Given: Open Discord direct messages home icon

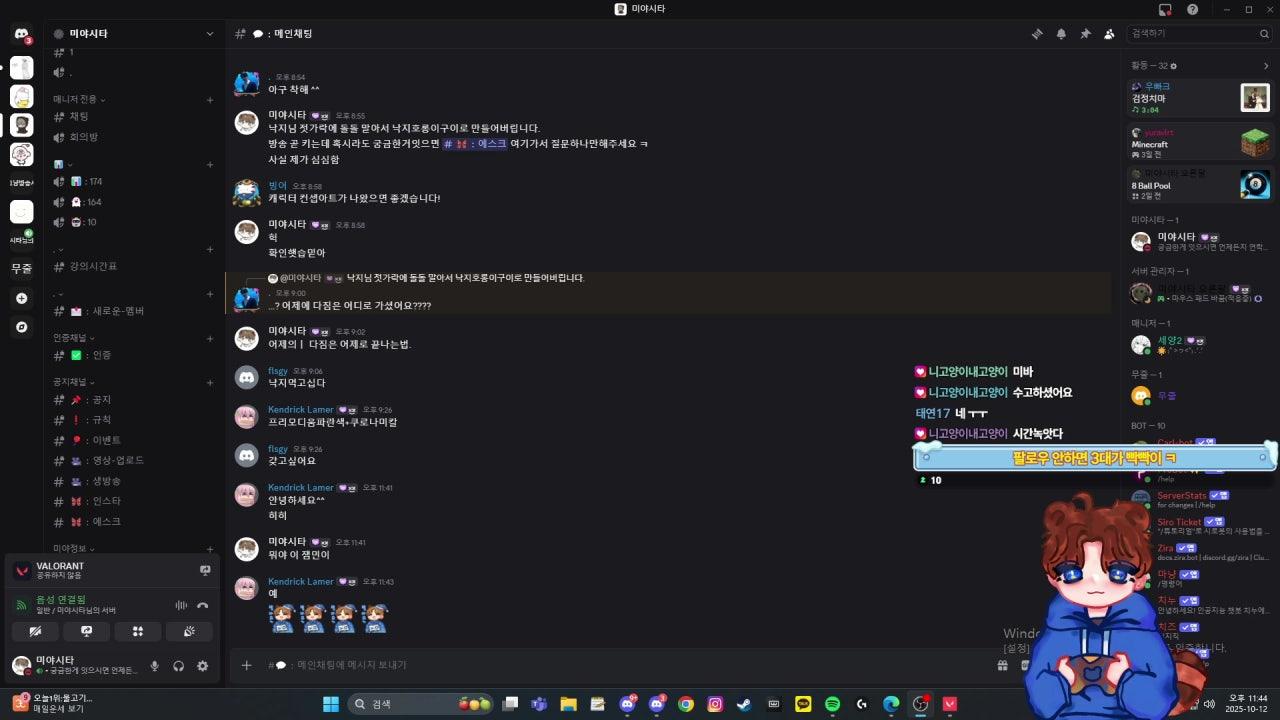Looking at the screenshot, I should click(x=21, y=34).
